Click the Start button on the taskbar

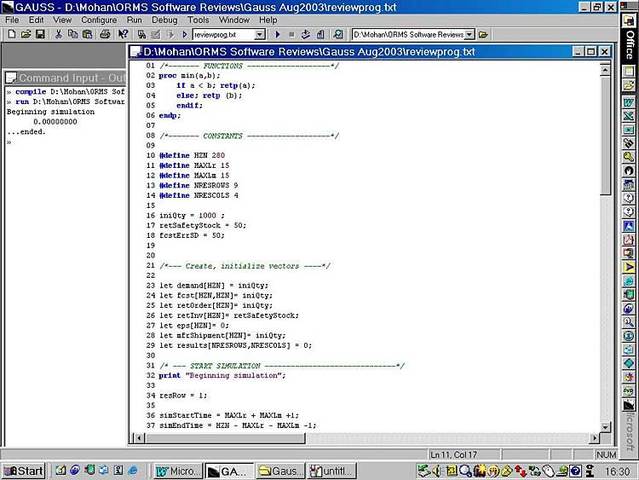coord(24,471)
